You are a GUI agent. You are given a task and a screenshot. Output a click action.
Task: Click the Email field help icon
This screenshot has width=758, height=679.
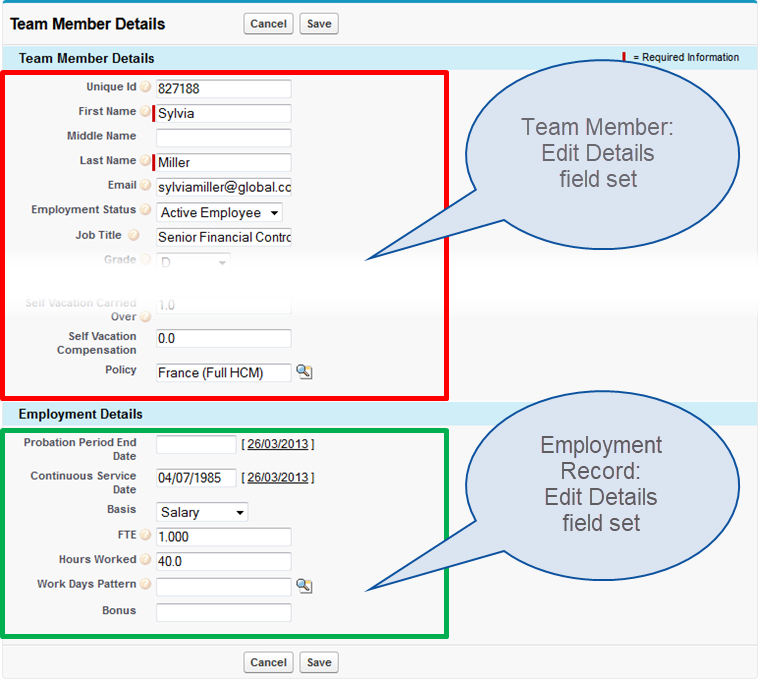(146, 186)
